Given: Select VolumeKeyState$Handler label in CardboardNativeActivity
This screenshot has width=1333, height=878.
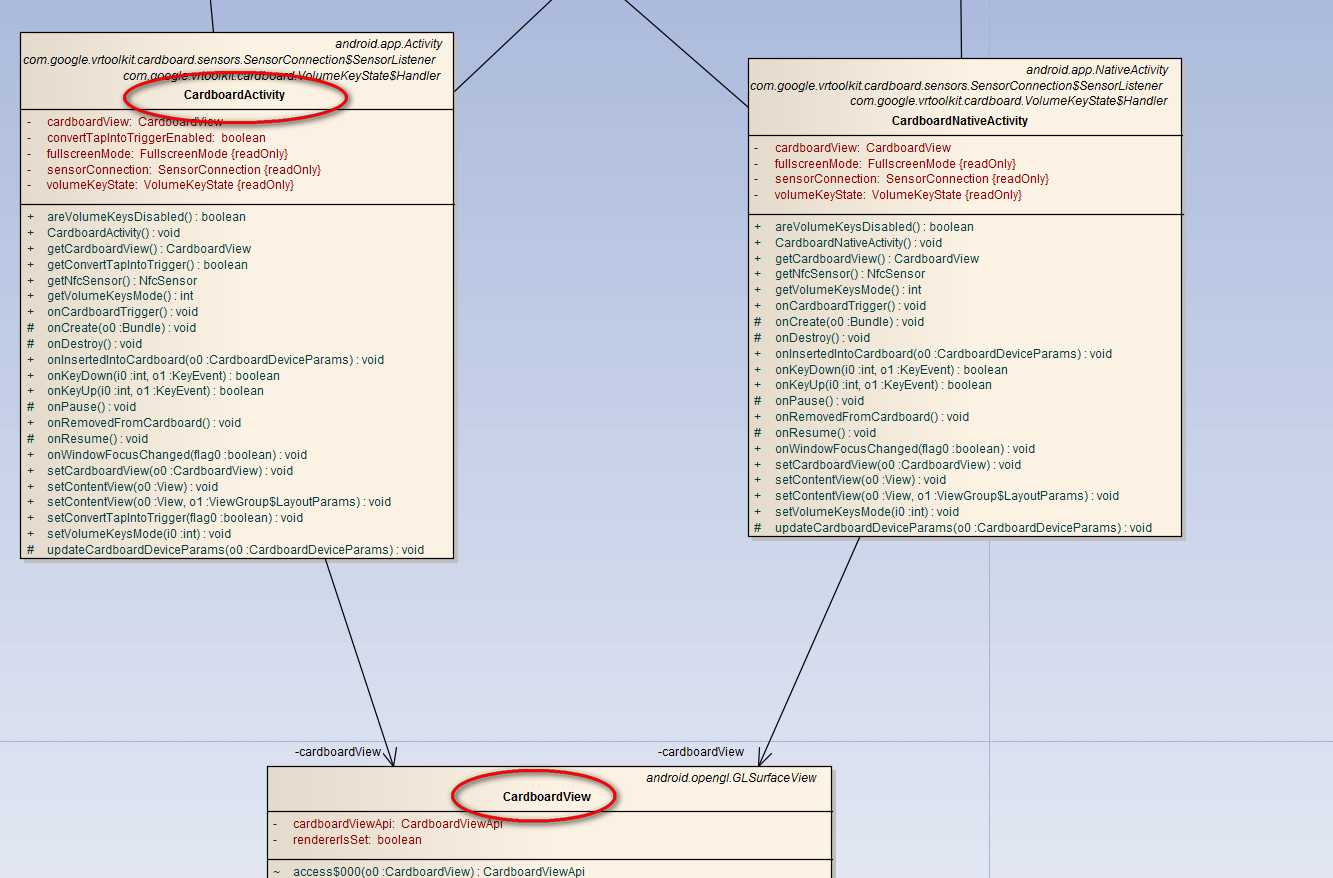Looking at the screenshot, I should (1009, 101).
